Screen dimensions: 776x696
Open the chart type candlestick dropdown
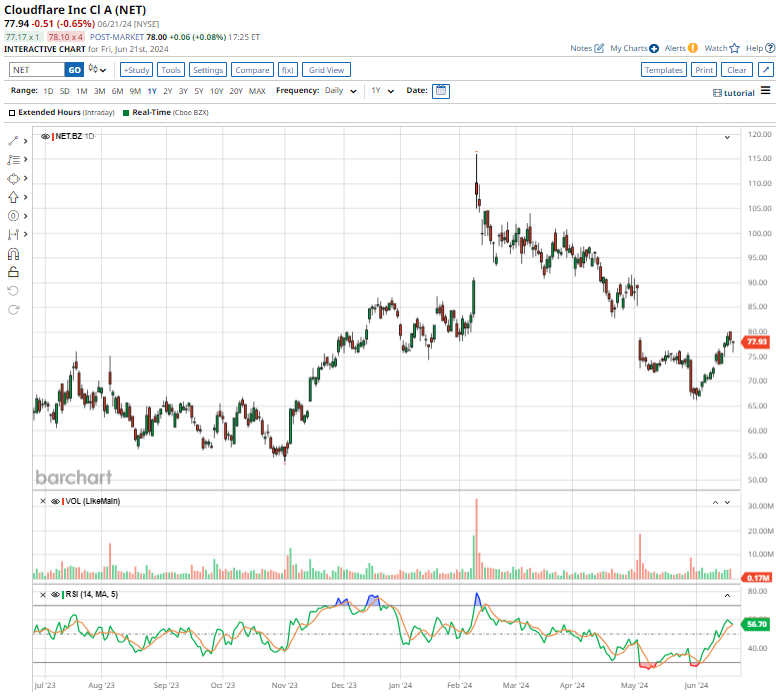pyautogui.click(x=97, y=70)
